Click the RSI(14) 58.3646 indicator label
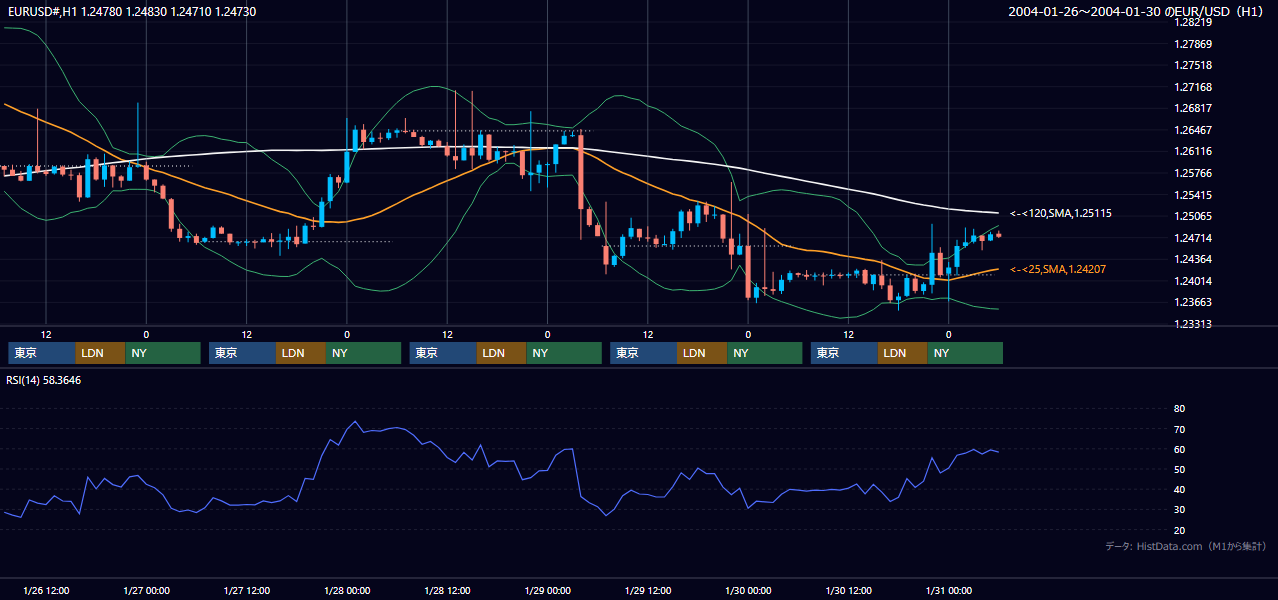The image size is (1278, 600). pos(44,380)
